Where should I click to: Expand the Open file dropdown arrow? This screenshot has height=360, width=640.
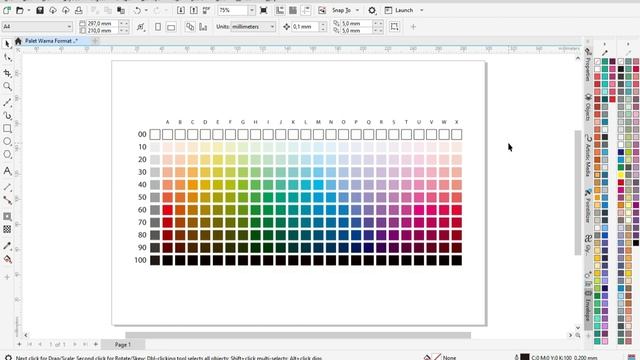tap(29, 10)
